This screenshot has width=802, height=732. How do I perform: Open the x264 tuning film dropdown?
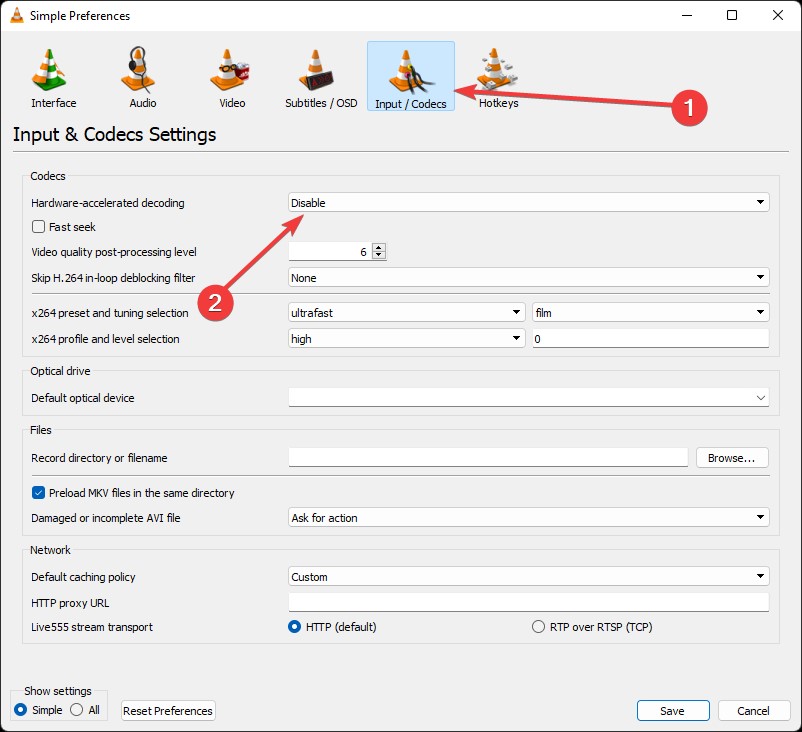pyautogui.click(x=650, y=313)
